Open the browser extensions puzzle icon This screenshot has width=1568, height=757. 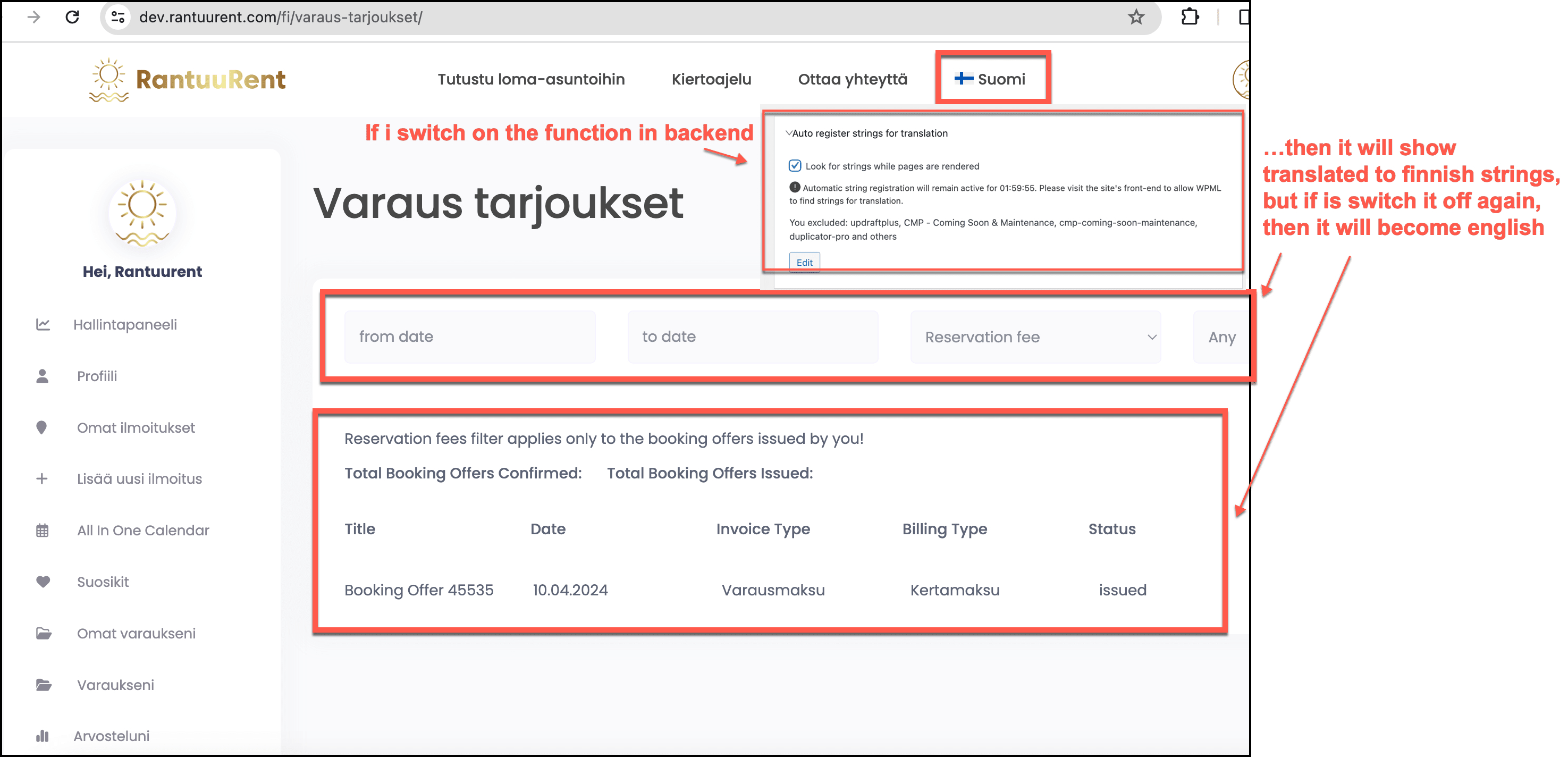pos(1190,17)
